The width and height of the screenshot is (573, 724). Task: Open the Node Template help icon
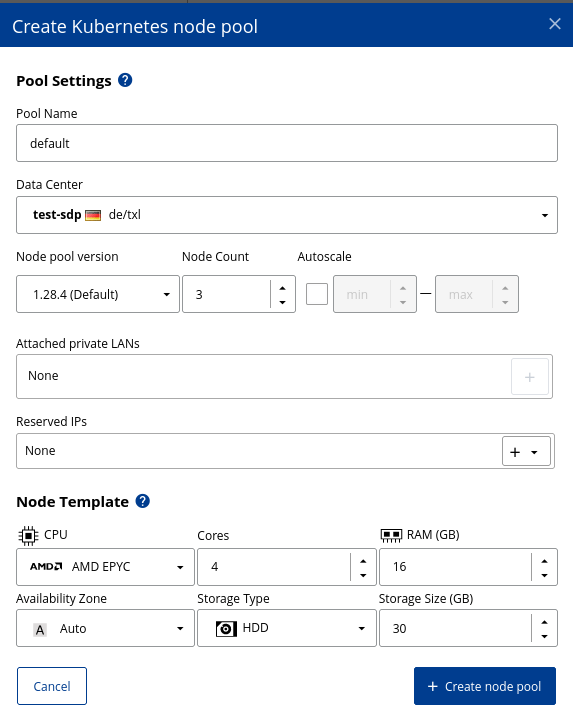[x=143, y=501]
